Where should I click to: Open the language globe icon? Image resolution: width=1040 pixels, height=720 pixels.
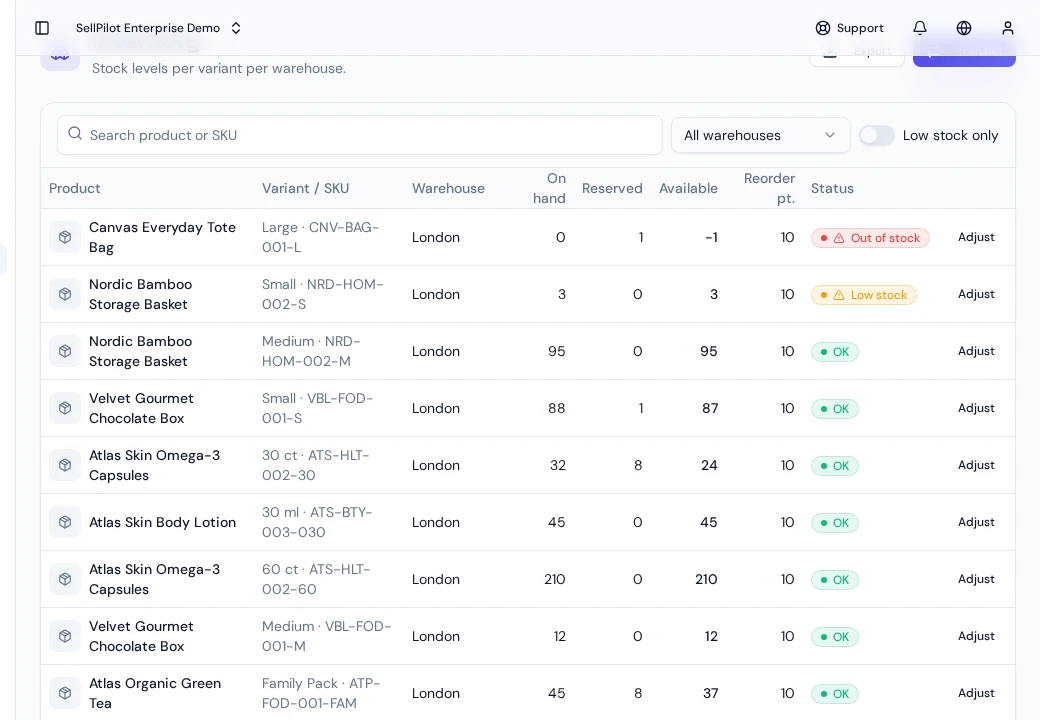pyautogui.click(x=964, y=28)
